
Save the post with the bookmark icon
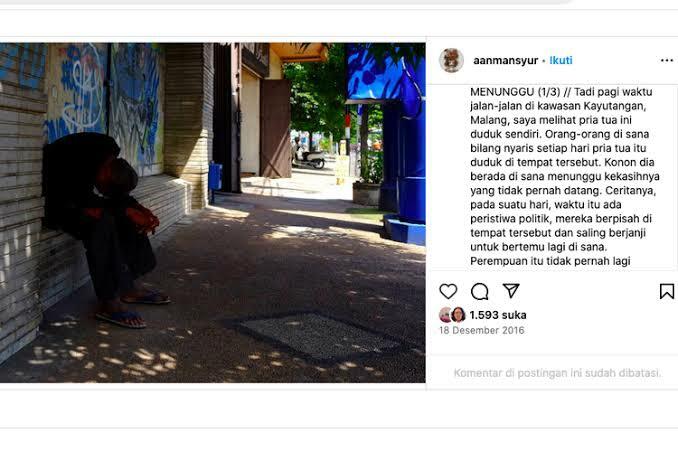point(667,291)
